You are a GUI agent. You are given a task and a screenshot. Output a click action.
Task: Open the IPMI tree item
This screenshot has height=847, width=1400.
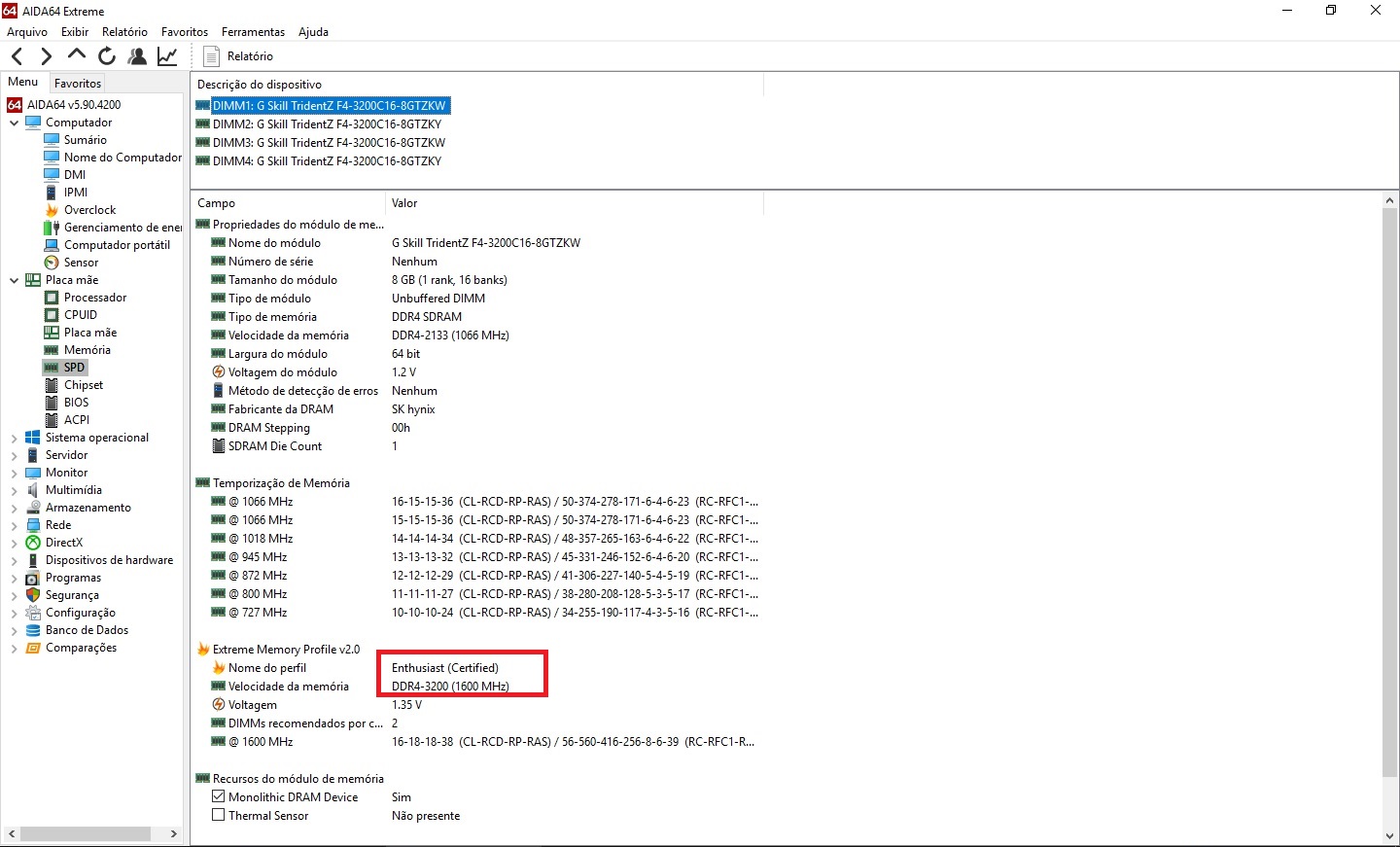[x=76, y=193]
